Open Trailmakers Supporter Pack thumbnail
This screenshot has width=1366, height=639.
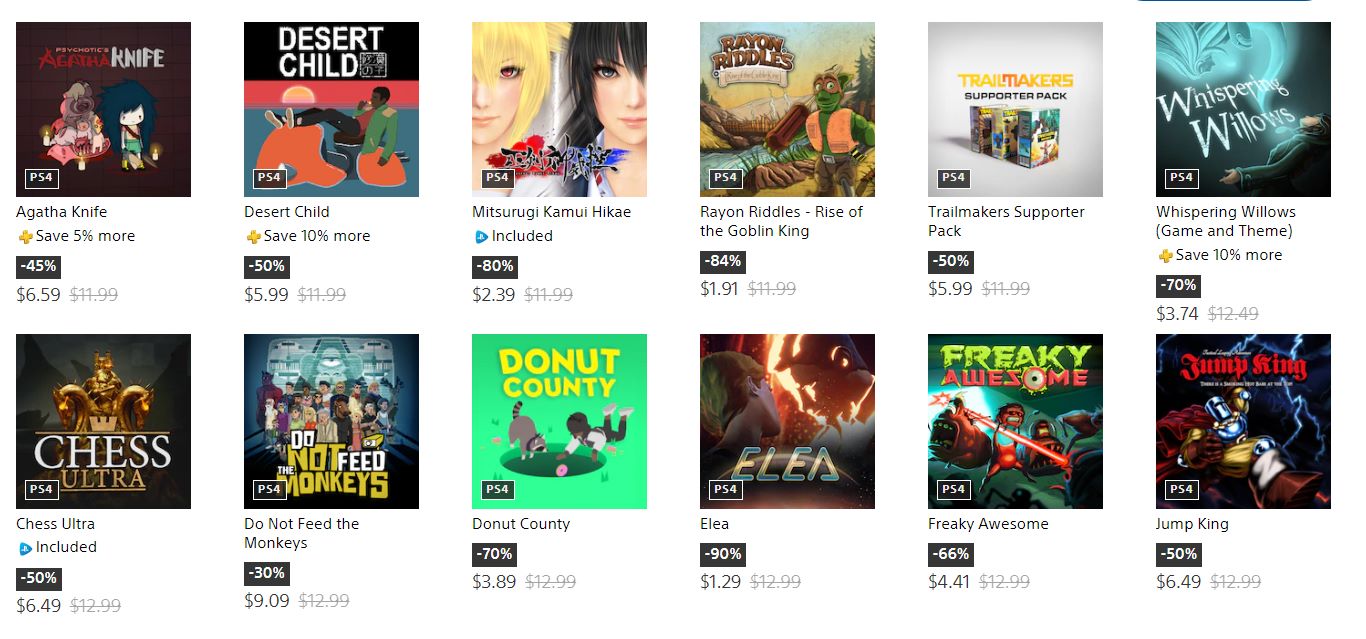tap(1015, 109)
